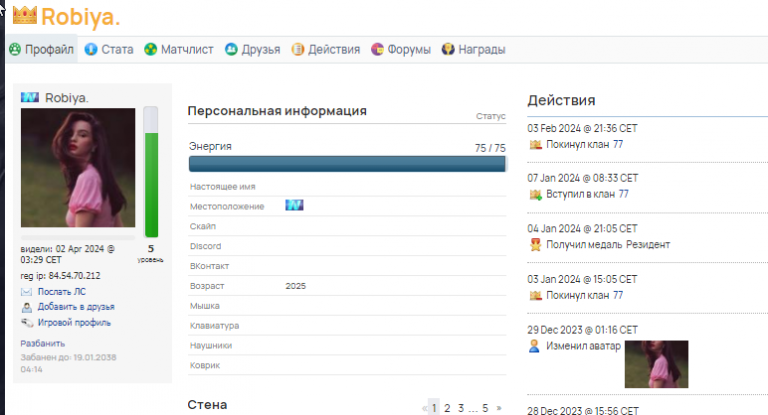
Task: Open the Действия tab
Action: click(326, 49)
